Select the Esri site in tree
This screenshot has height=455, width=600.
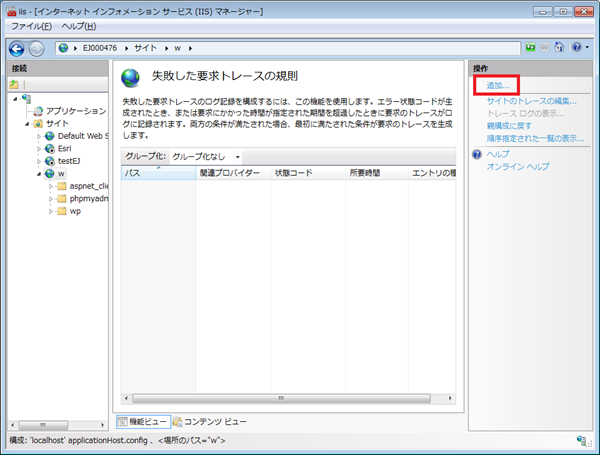click(64, 148)
